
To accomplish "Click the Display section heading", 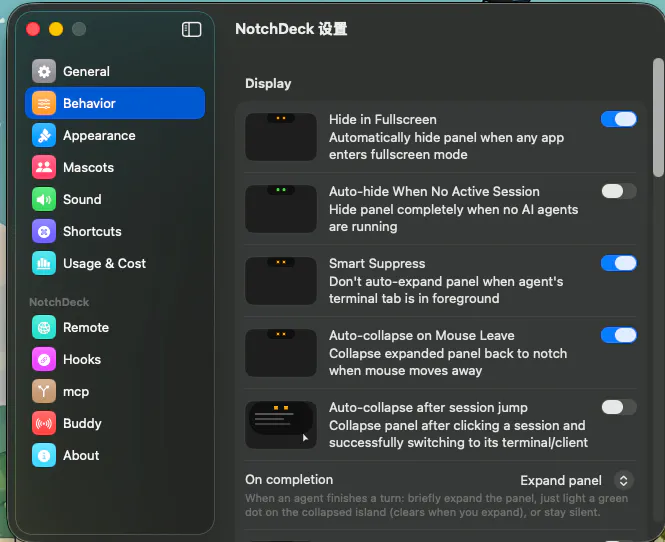I will click(268, 84).
